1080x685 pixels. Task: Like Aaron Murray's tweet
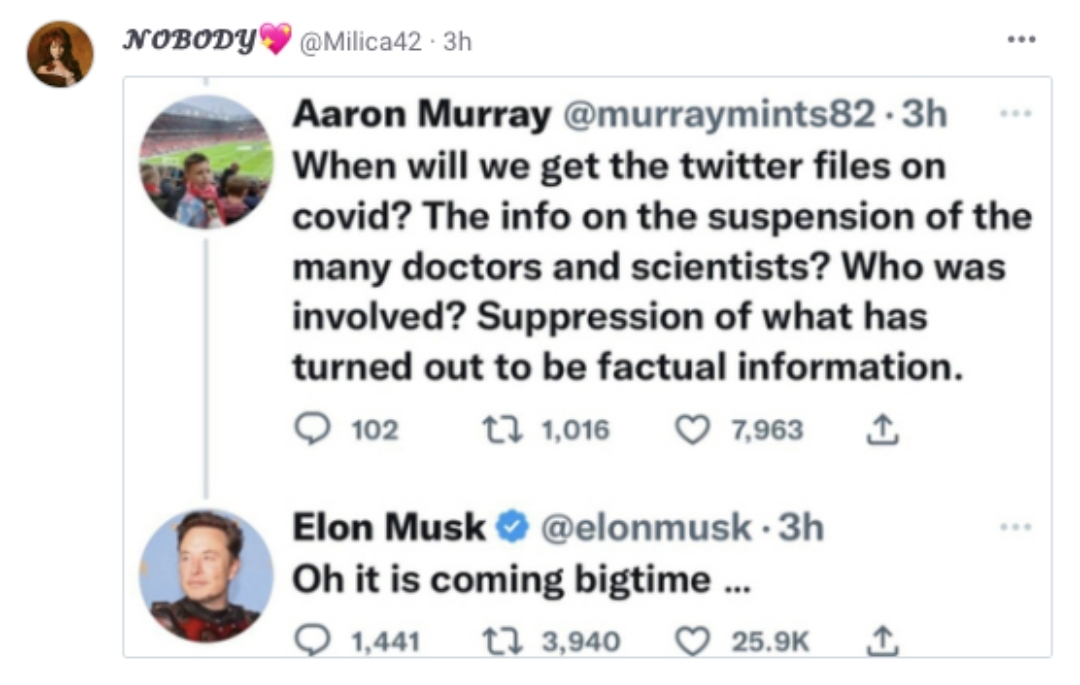[x=691, y=430]
